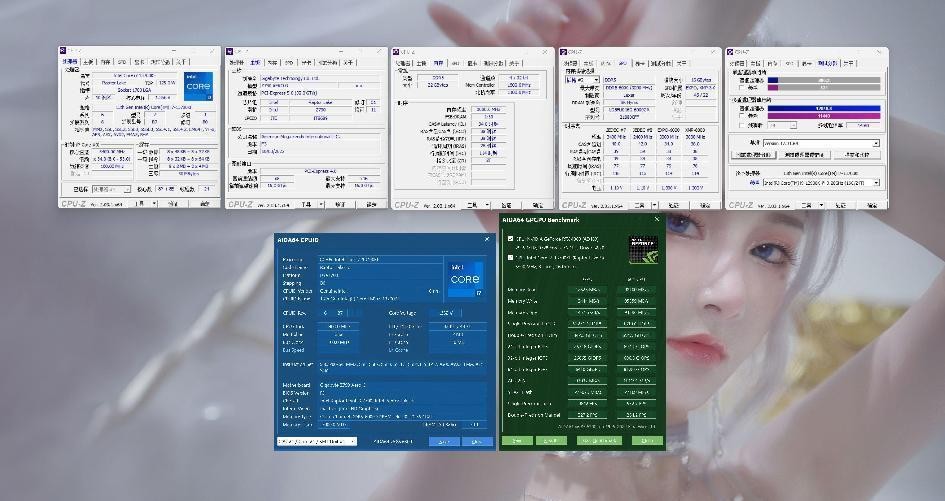The height and width of the screenshot is (501, 945).
Task: Switch to the SPD tab in the leftmost CPU-Z window
Action: point(121,62)
